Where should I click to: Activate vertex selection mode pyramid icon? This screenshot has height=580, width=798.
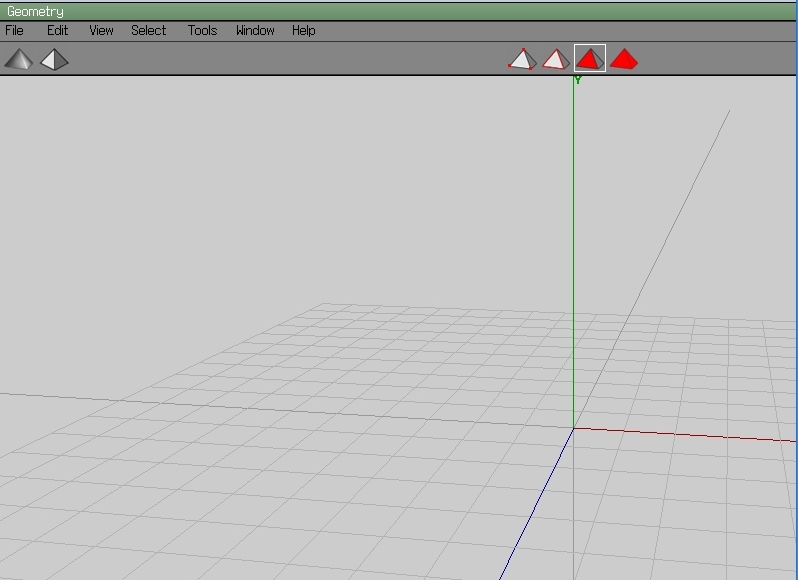click(522, 59)
